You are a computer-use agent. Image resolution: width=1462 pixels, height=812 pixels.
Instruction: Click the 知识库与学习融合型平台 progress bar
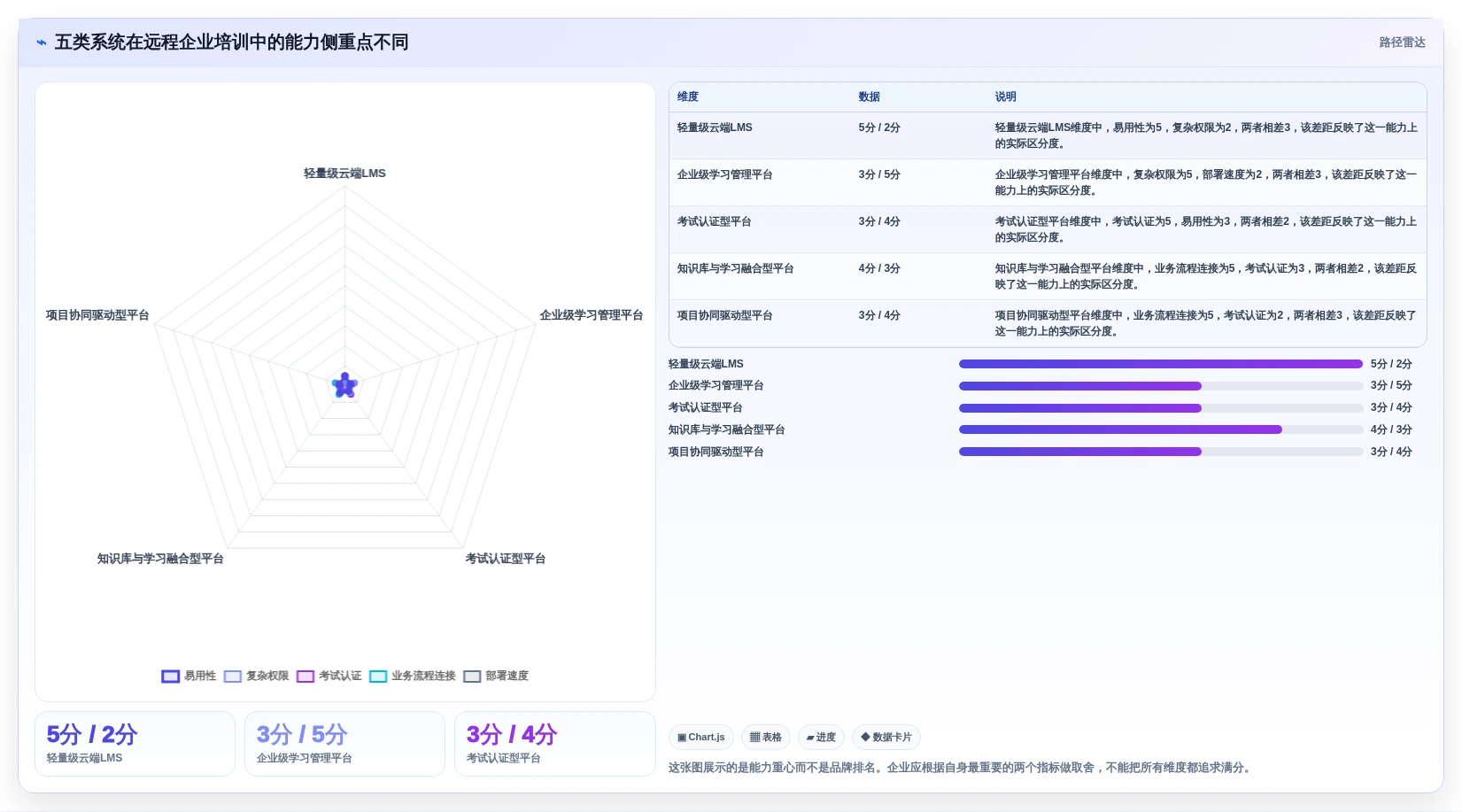click(1161, 429)
